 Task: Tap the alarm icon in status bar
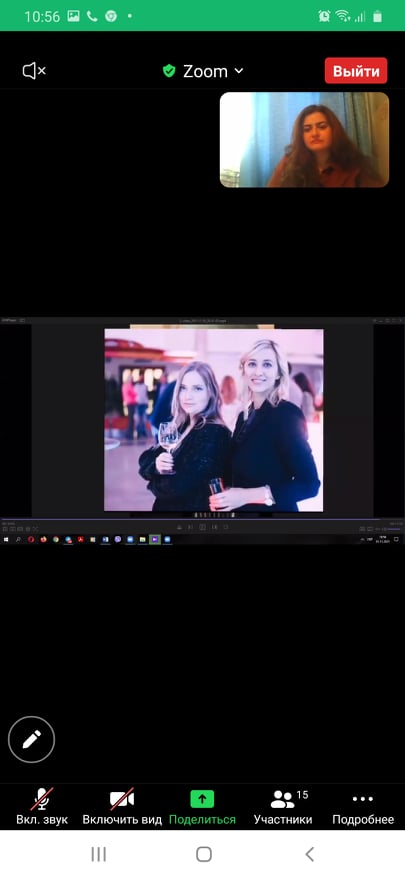pyautogui.click(x=324, y=16)
